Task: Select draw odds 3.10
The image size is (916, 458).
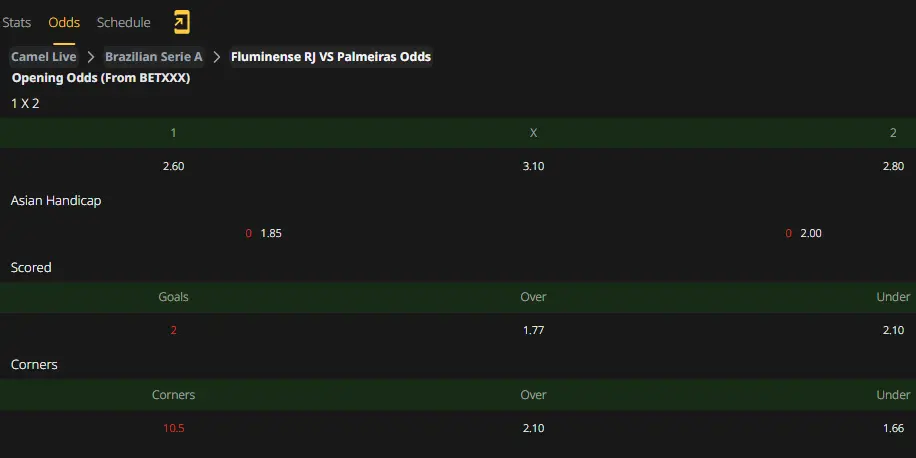Action: tap(533, 166)
